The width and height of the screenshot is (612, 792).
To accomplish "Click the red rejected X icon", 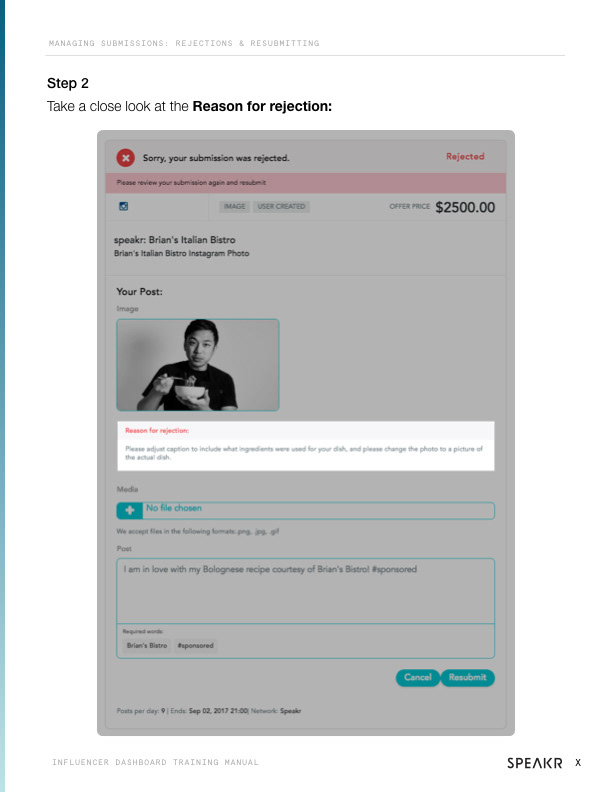I will point(126,158).
